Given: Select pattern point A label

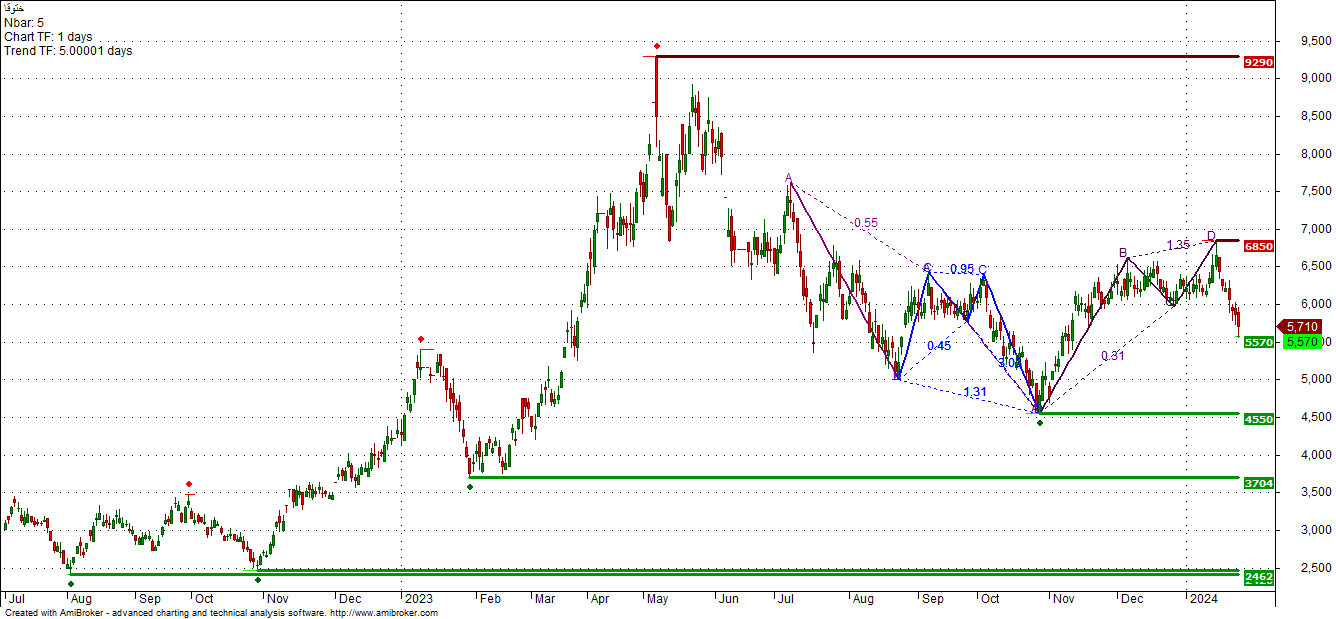Looking at the screenshot, I should coord(788,178).
